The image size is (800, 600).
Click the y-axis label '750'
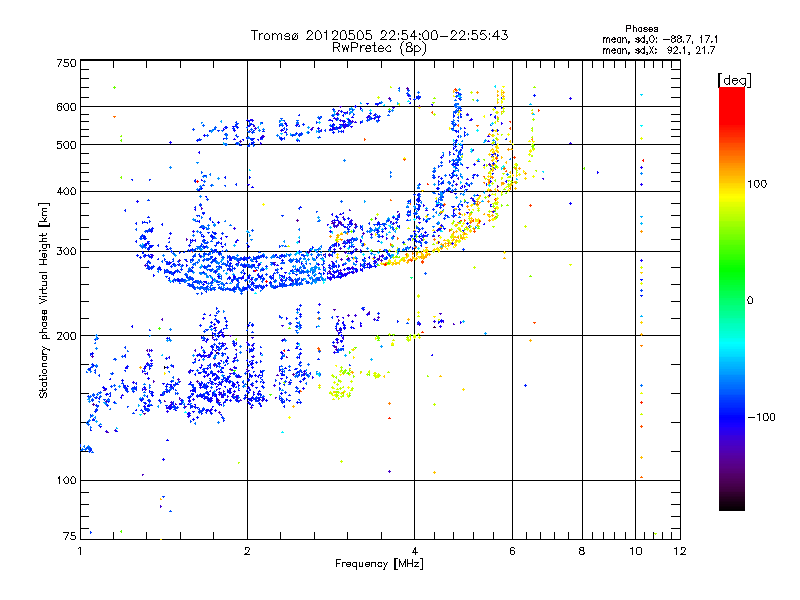point(66,63)
